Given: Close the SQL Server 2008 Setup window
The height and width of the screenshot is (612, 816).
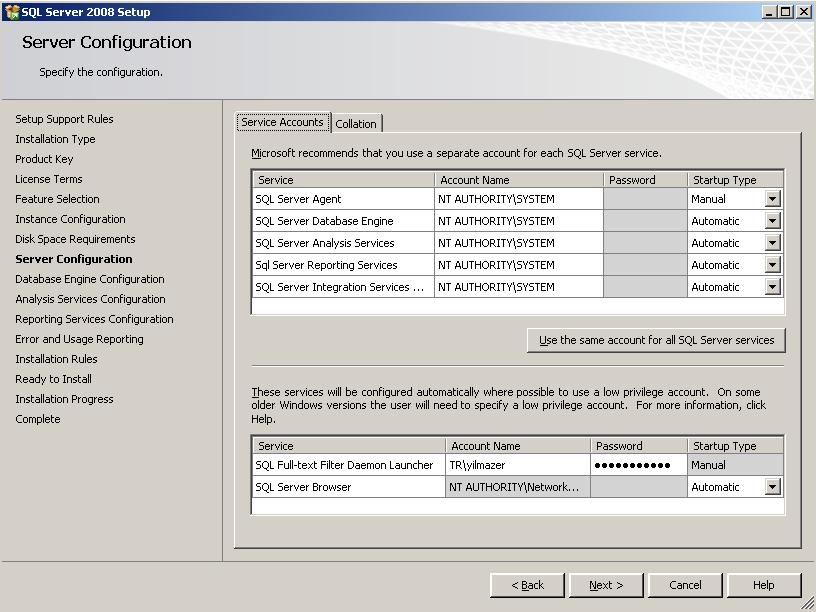Looking at the screenshot, I should [804, 11].
